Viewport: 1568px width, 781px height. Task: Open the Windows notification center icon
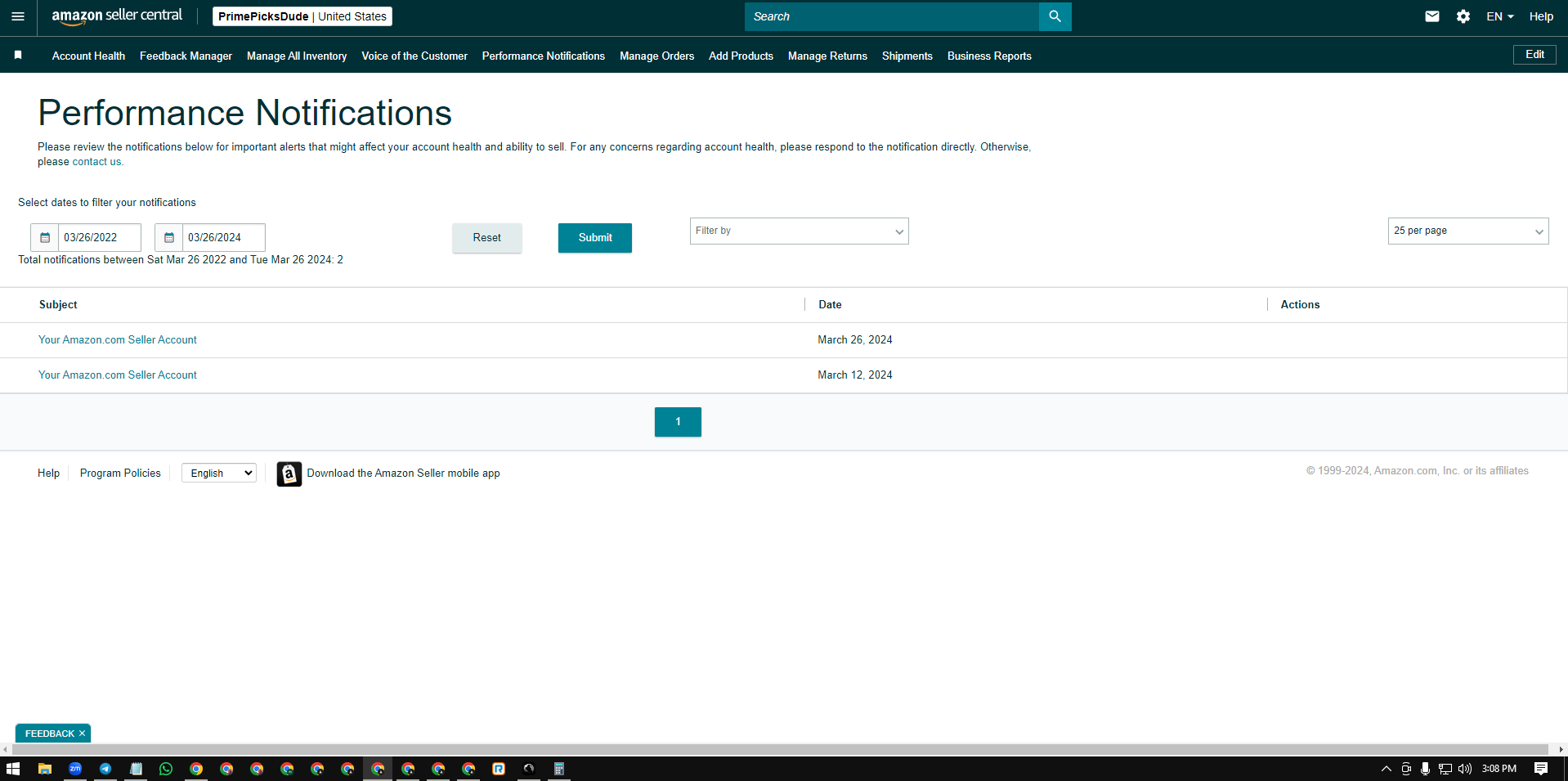click(1541, 769)
